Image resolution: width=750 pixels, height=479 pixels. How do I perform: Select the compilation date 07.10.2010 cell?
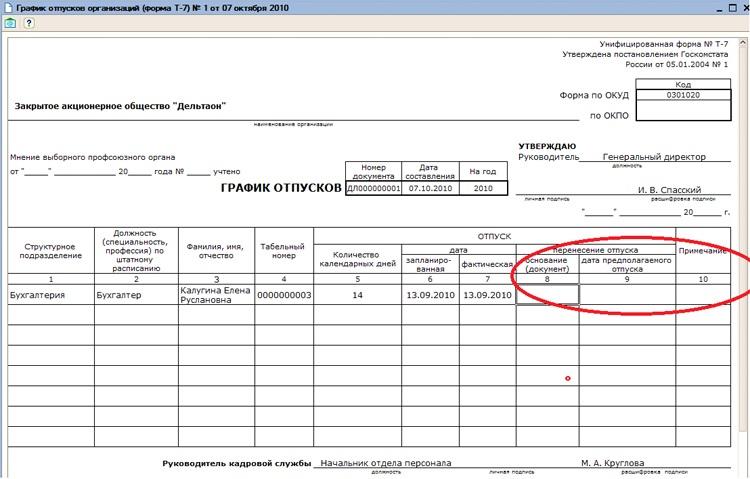pyautogui.click(x=431, y=187)
